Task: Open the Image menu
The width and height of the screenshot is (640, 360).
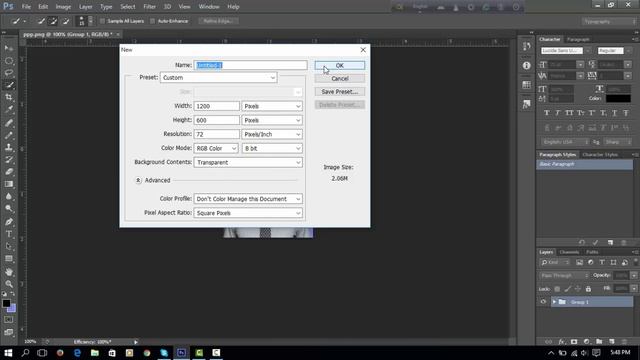Action: tap(63, 7)
